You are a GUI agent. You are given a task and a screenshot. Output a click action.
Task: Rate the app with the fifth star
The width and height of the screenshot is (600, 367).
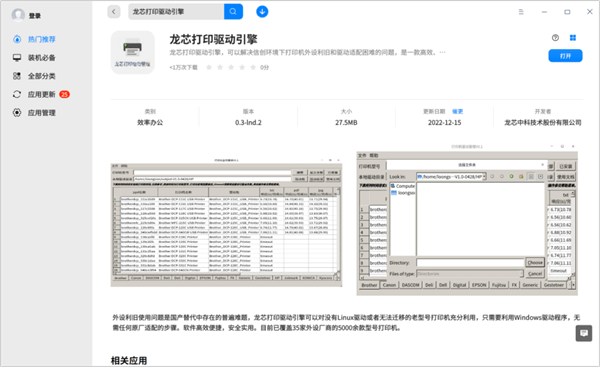pos(253,67)
